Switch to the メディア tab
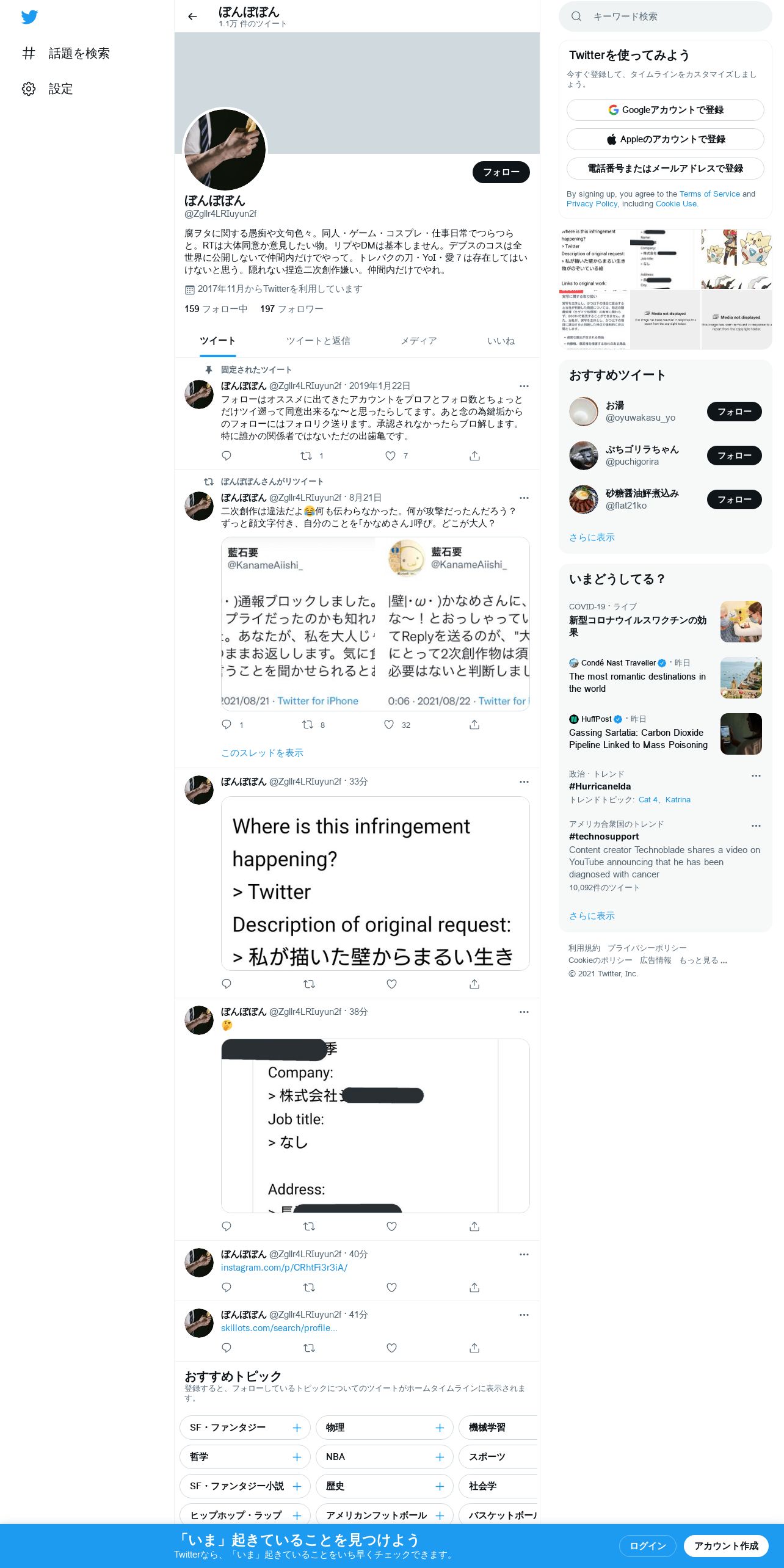Image resolution: width=784 pixels, height=1568 pixels. point(419,341)
